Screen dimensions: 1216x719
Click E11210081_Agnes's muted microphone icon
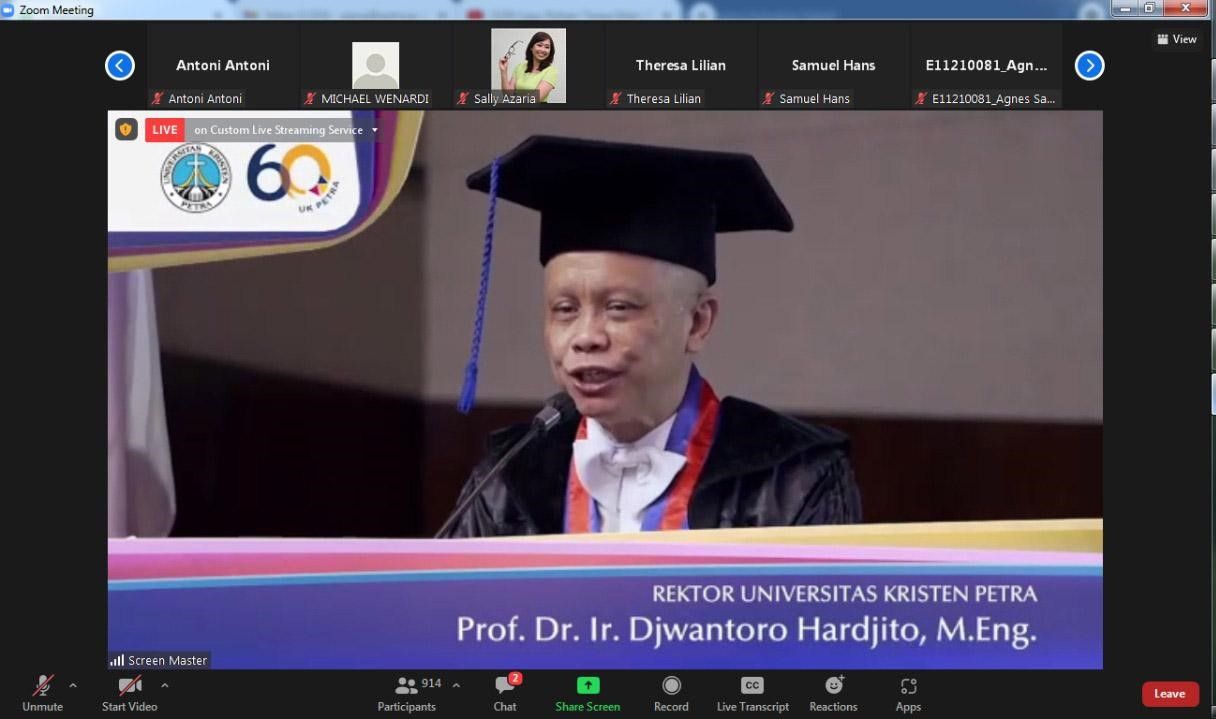point(921,99)
